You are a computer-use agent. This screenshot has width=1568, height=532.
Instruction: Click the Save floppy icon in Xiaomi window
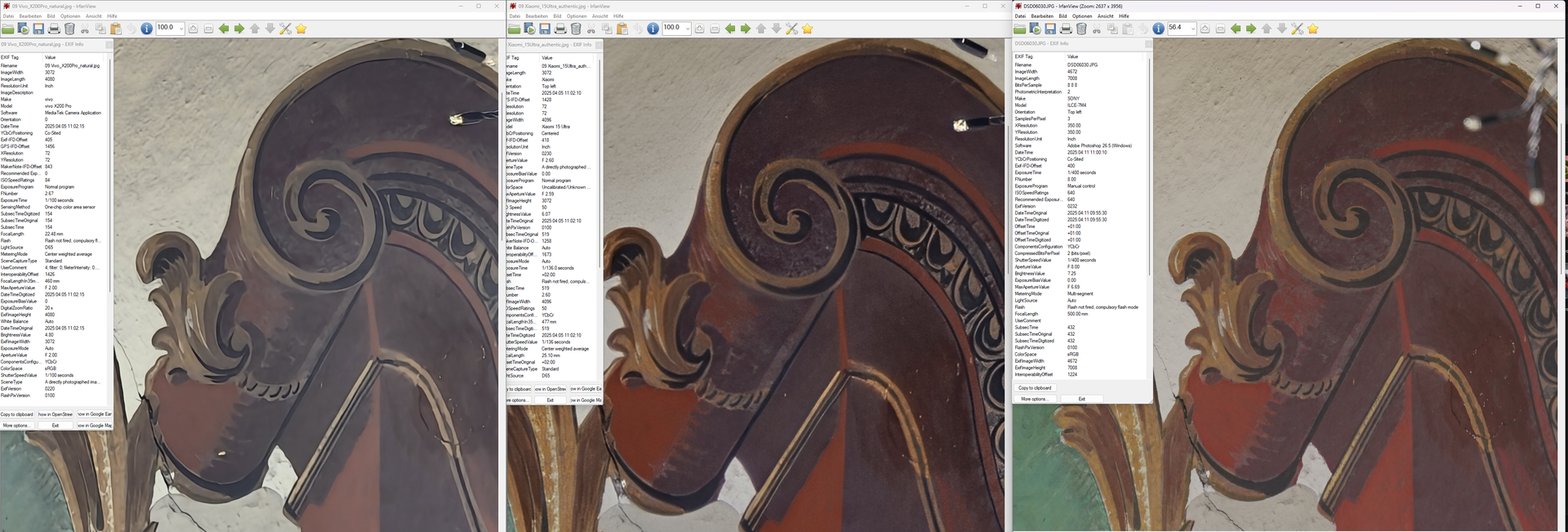pos(545,29)
